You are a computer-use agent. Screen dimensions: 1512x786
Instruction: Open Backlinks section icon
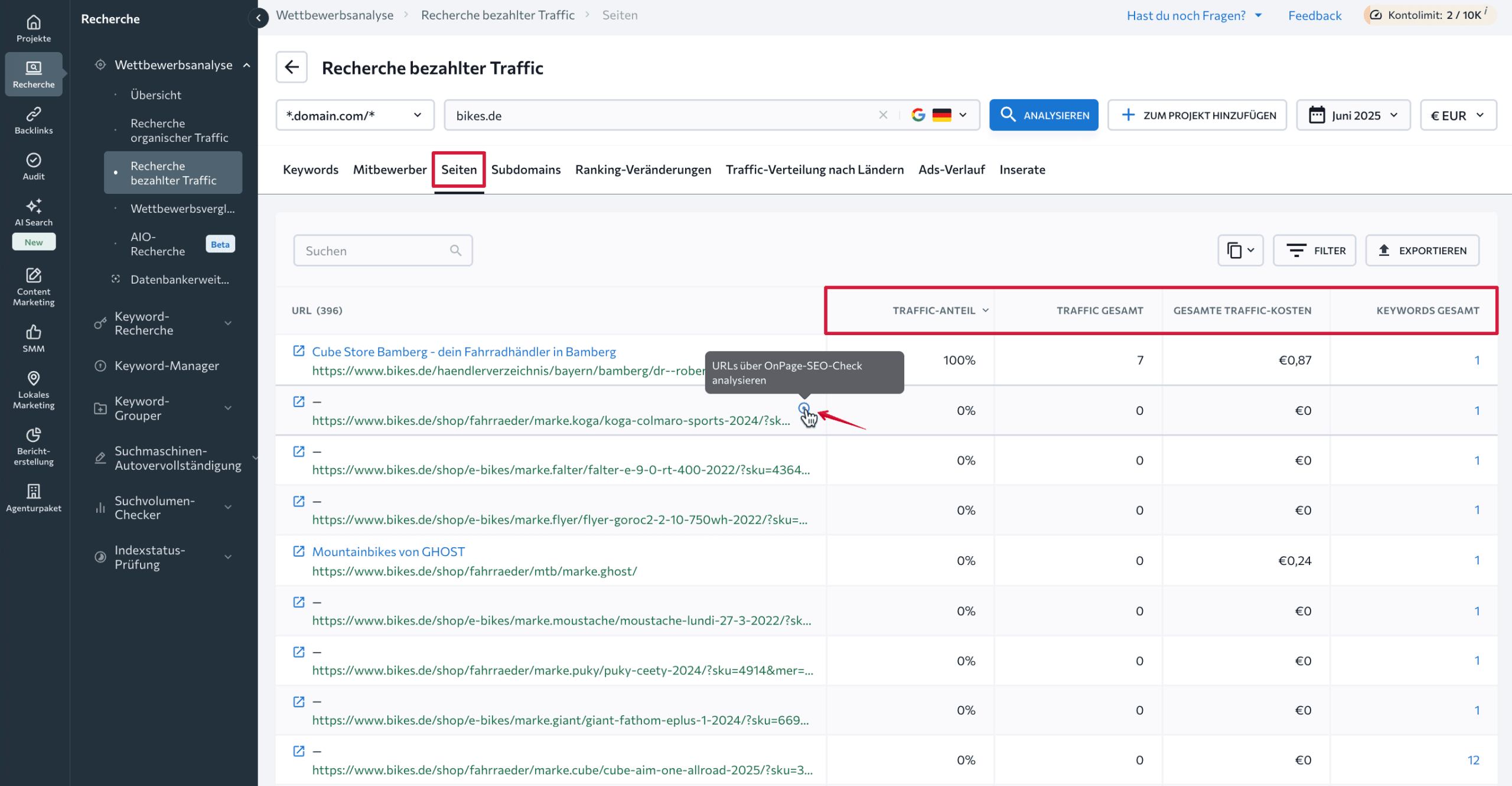coord(34,121)
